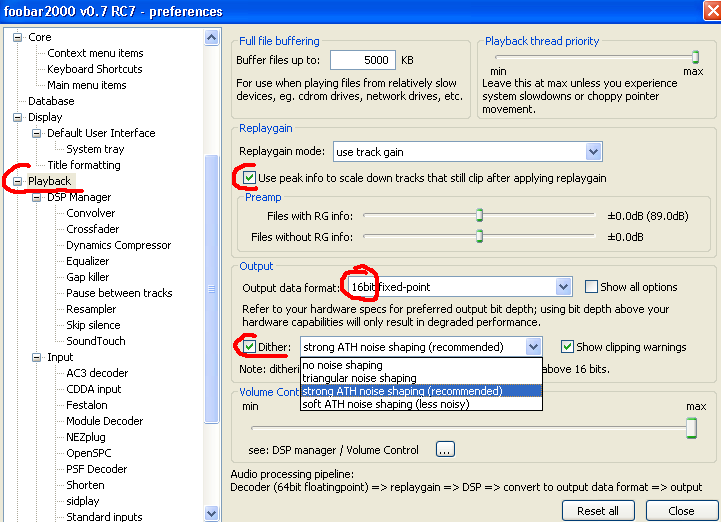
Task: Click the Volume Control slider thumb
Action: (x=691, y=428)
